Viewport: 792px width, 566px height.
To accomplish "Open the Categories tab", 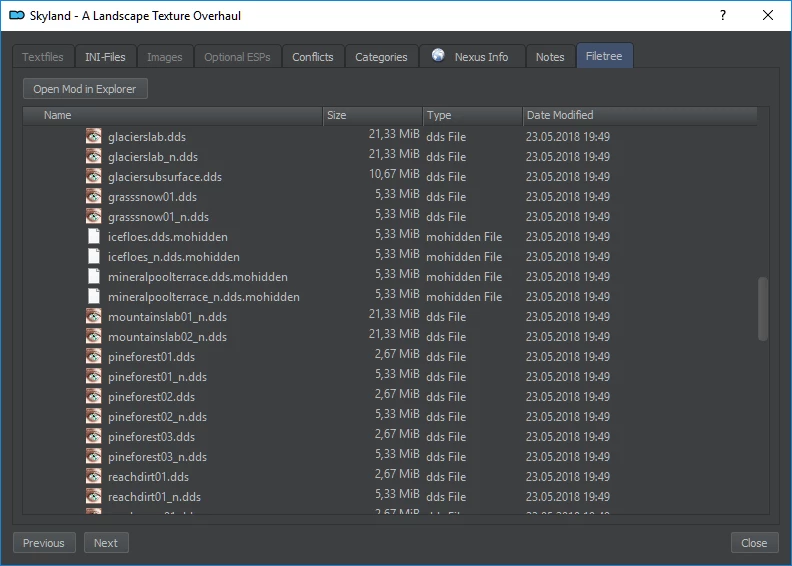I will 381,57.
